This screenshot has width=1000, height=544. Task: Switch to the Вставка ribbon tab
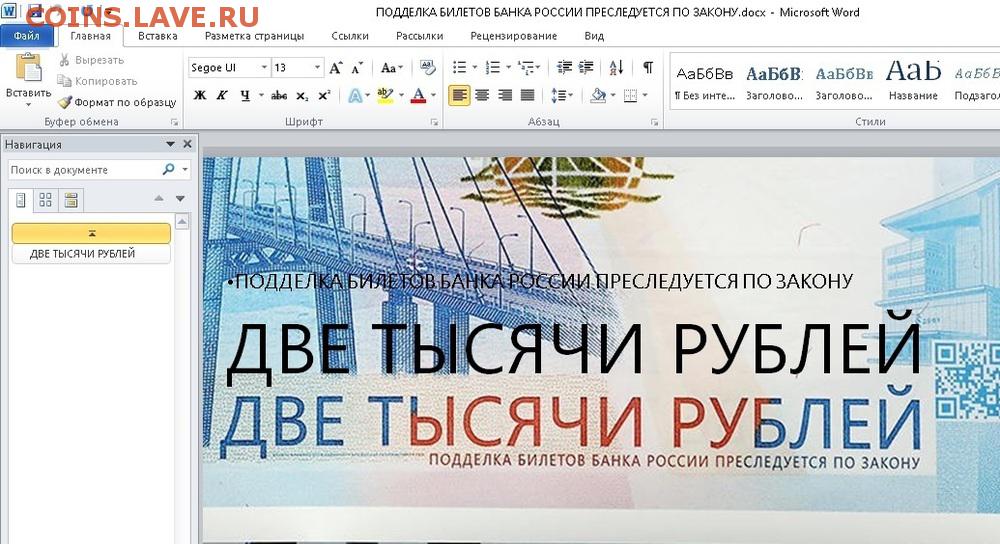tap(158, 36)
